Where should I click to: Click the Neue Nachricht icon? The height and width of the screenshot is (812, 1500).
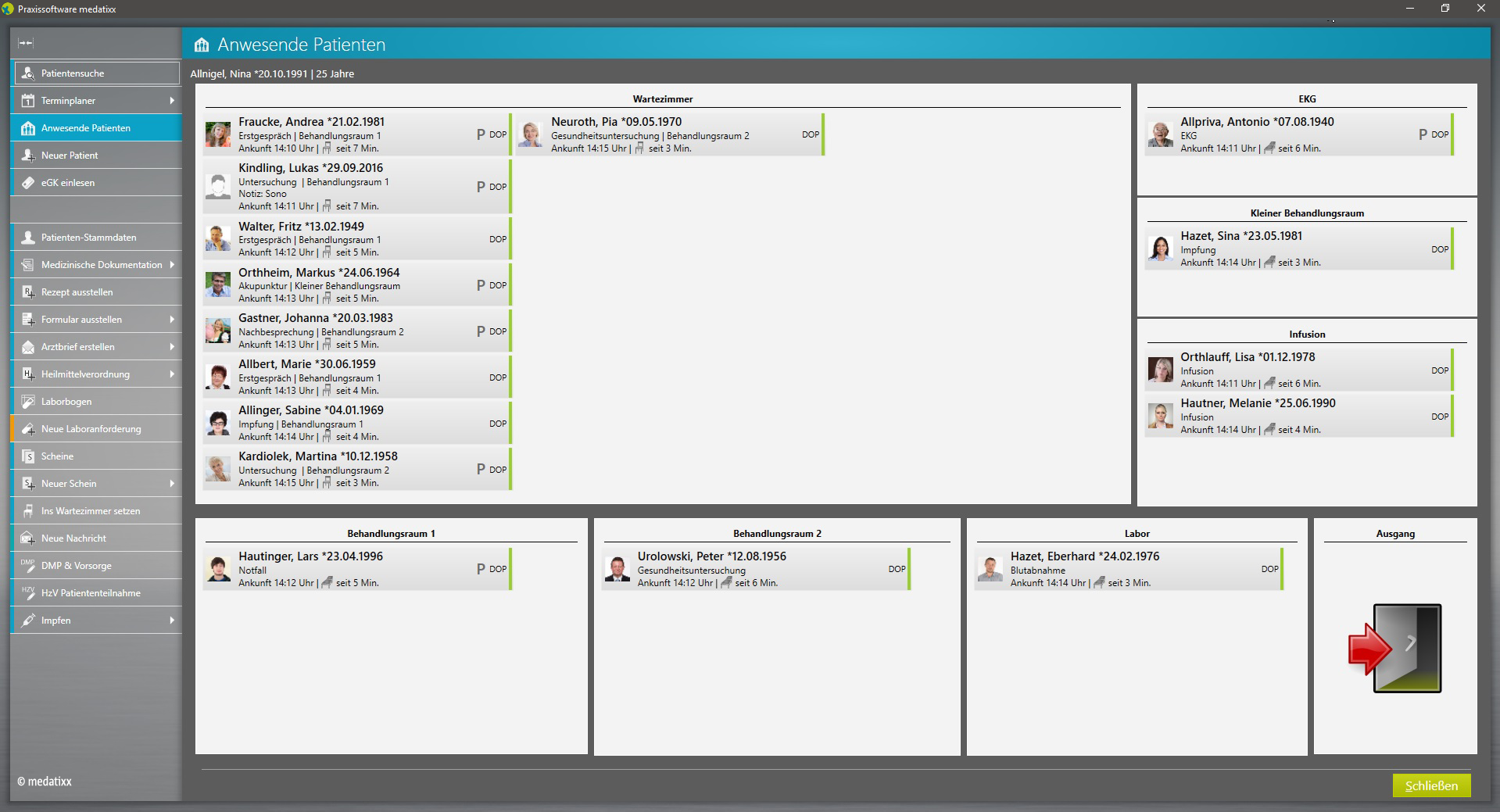point(28,538)
